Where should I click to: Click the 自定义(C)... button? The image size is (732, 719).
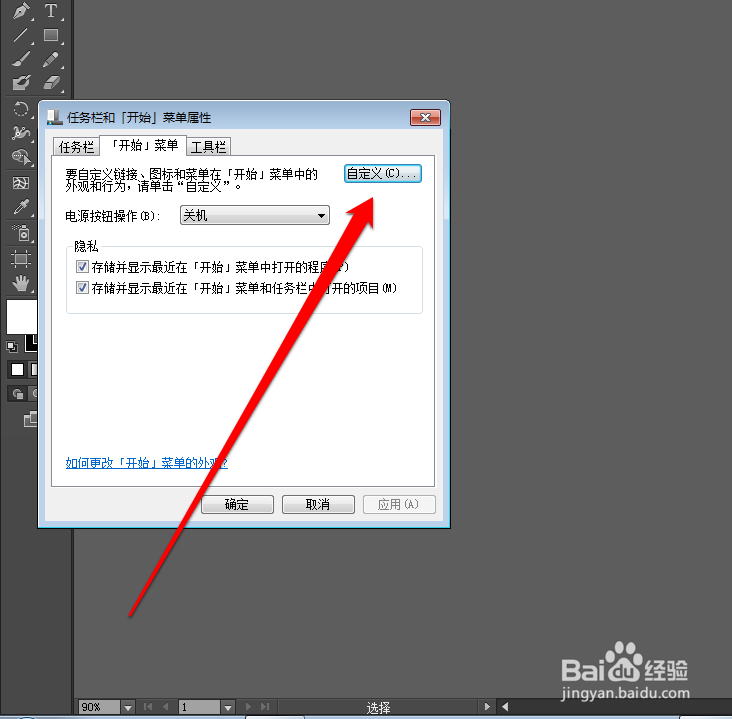pyautogui.click(x=383, y=174)
